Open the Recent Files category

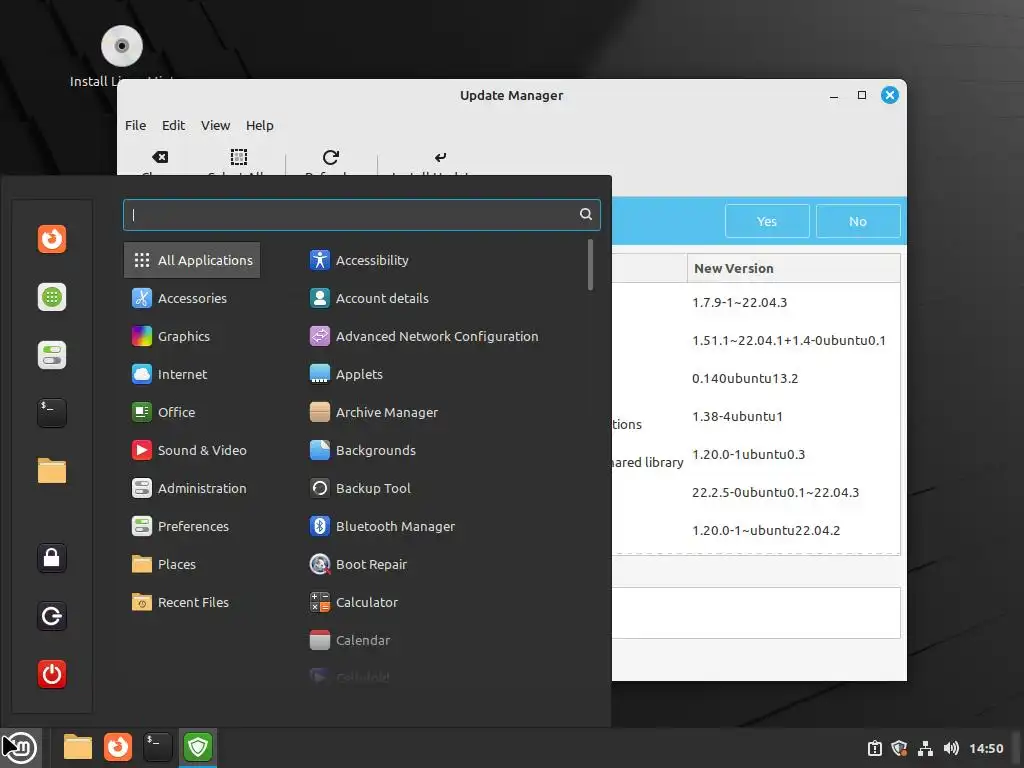[192, 602]
